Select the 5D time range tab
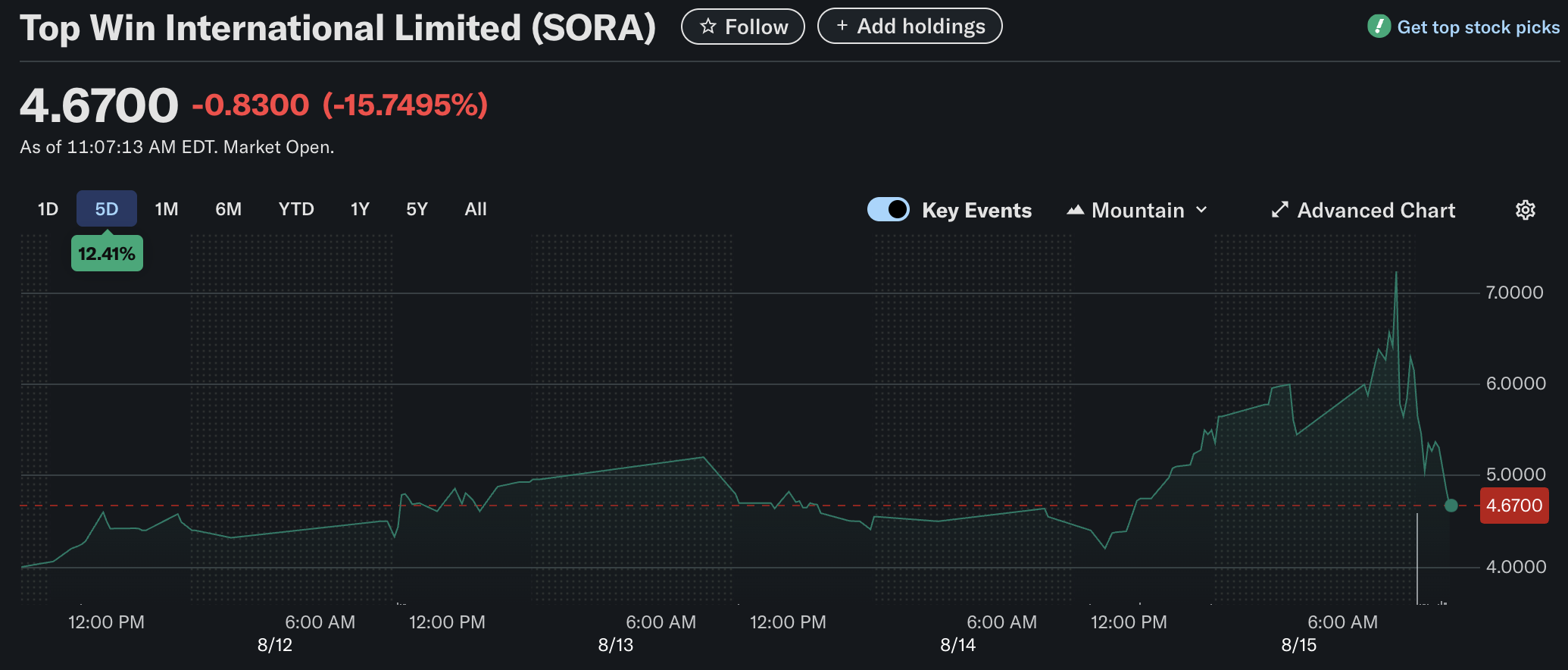 pyautogui.click(x=106, y=209)
